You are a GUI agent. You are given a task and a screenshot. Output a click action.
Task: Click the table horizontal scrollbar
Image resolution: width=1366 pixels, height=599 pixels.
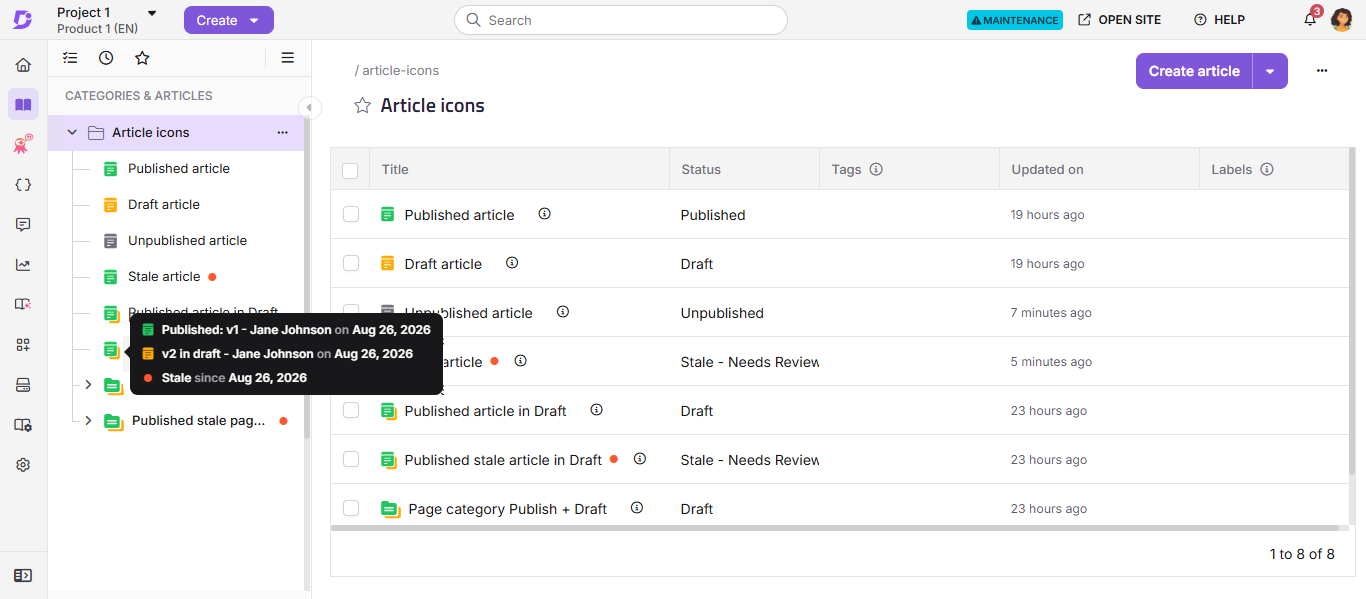coord(835,527)
